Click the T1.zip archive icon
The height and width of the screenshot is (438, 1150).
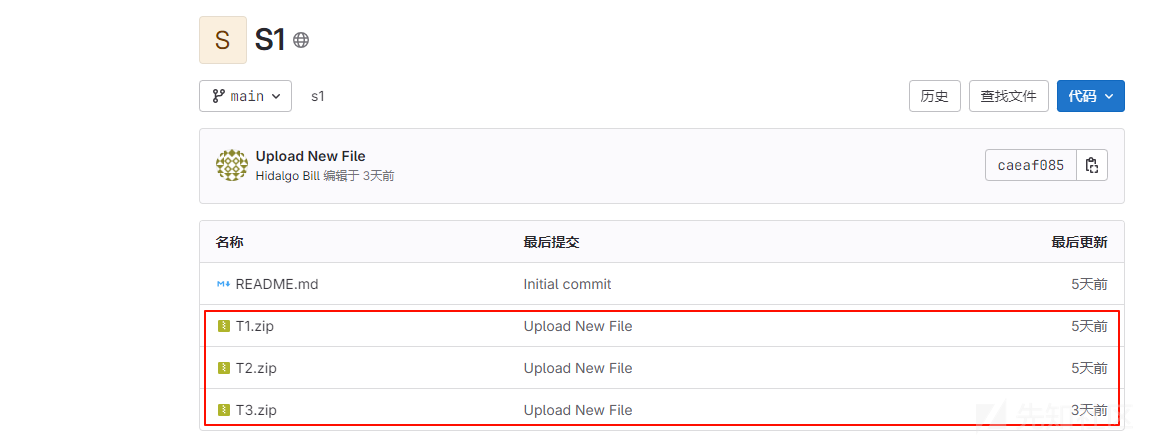pyautogui.click(x=224, y=326)
